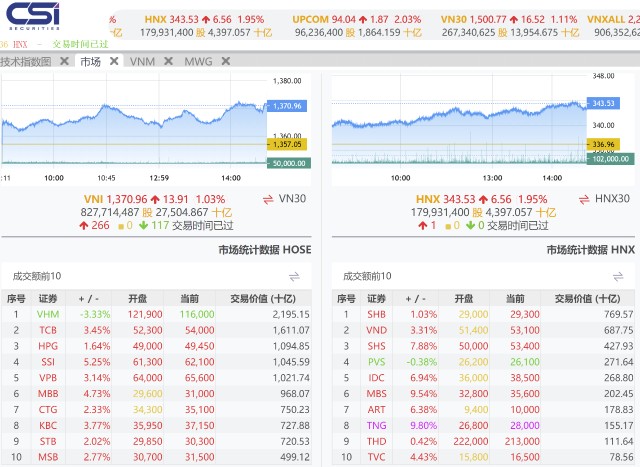This screenshot has height=467, width=640.
Task: Sort HNX table by + / - column
Action: click(x=416, y=299)
